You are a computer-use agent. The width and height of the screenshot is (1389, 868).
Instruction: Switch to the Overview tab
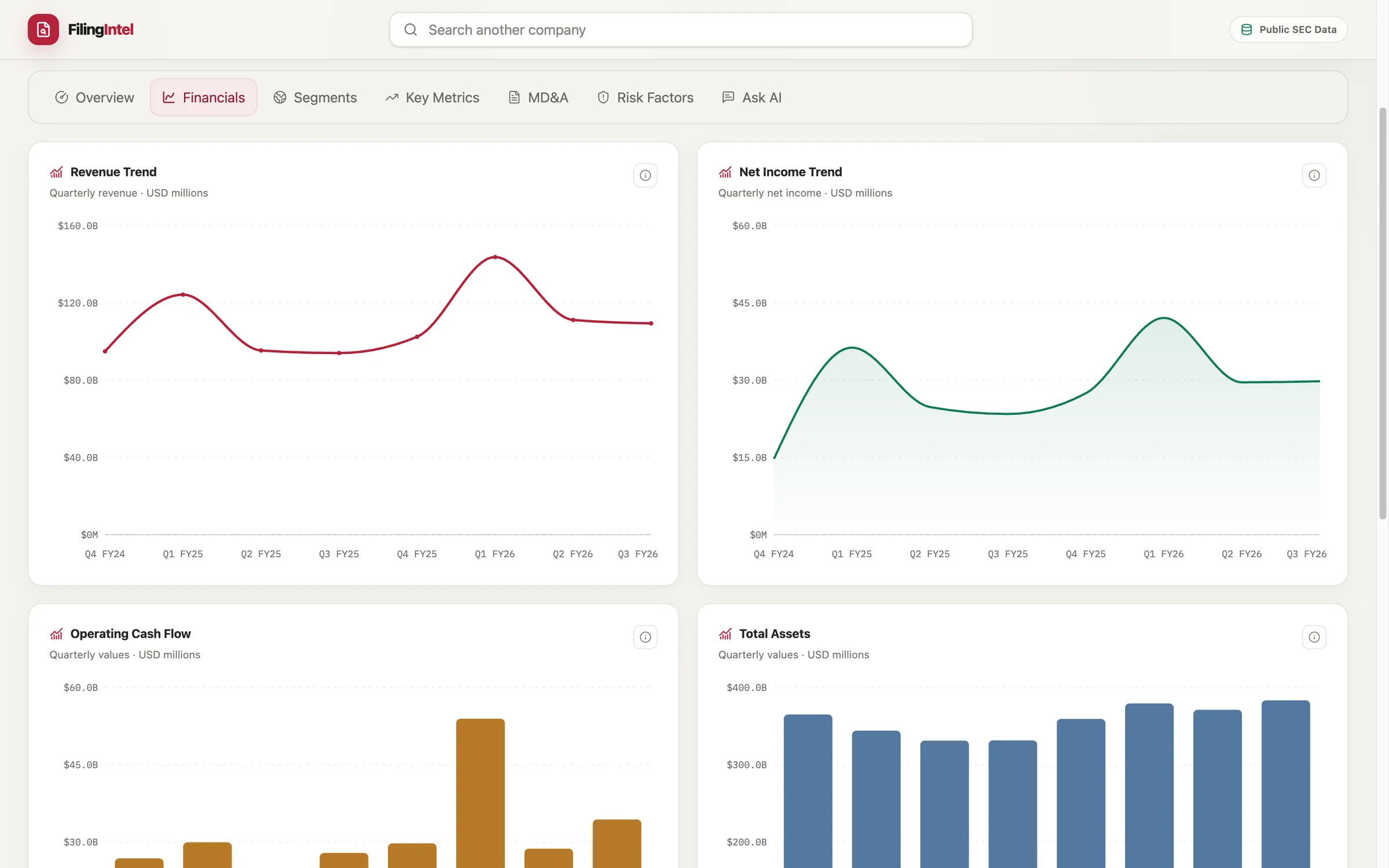click(x=94, y=97)
